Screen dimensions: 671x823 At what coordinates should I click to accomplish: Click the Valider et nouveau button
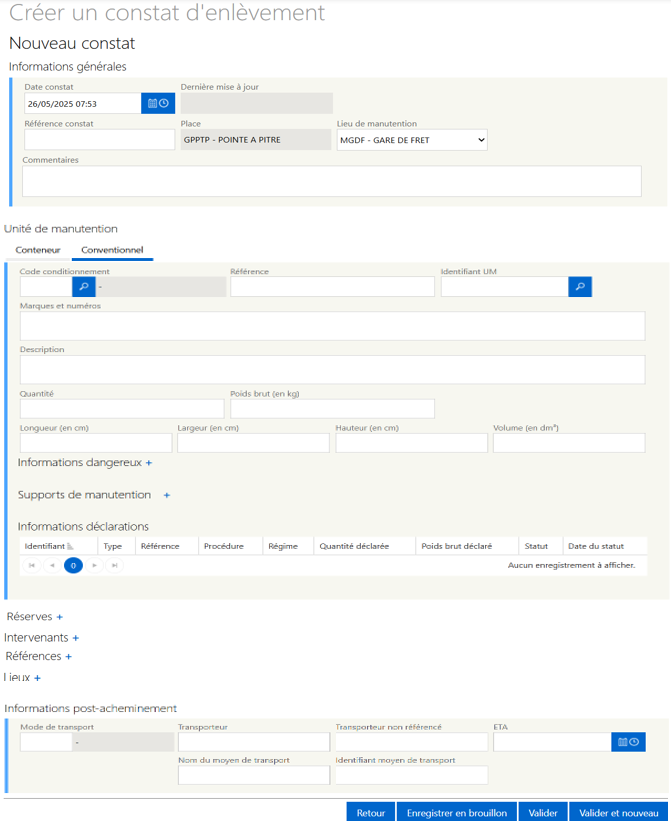pos(619,813)
